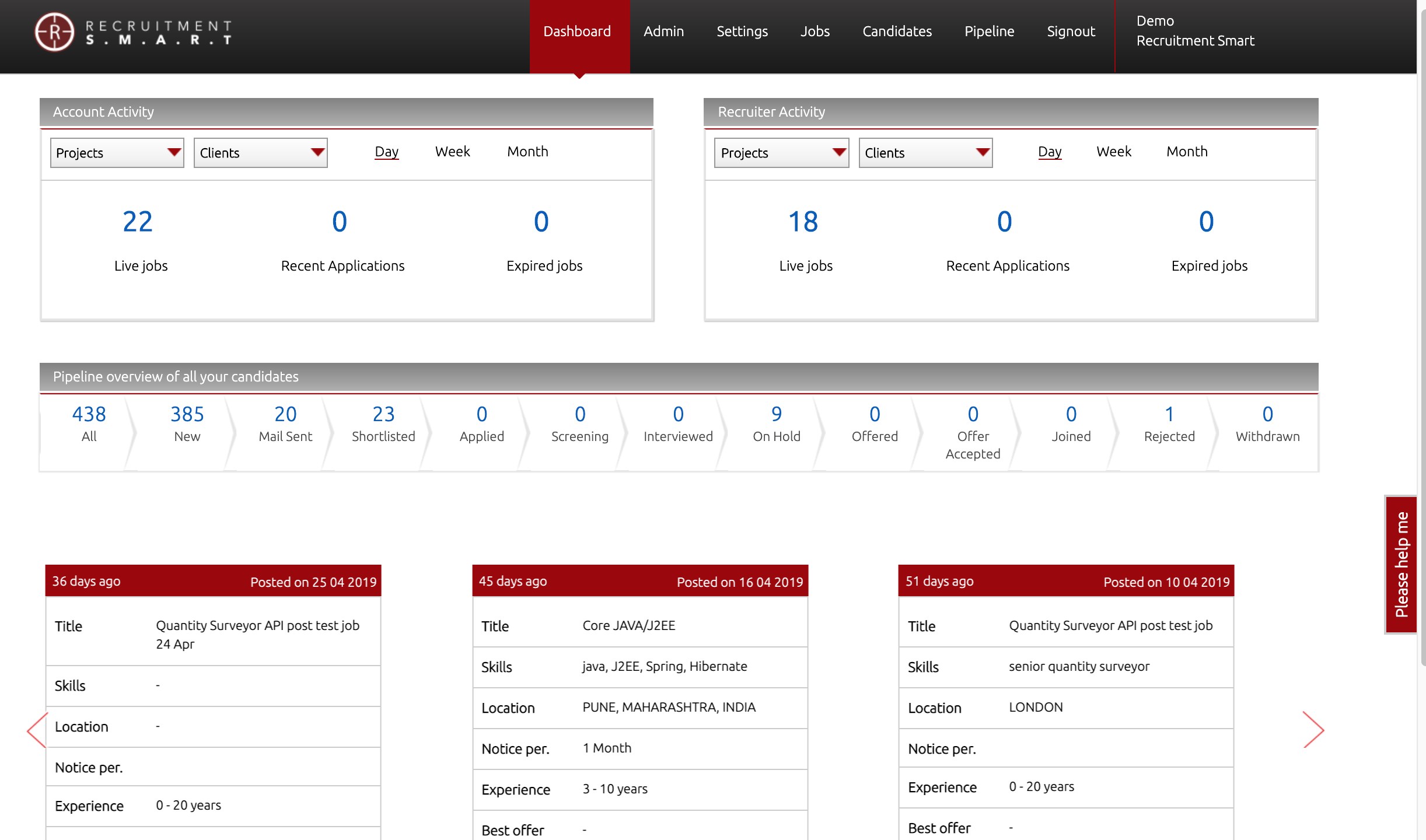1426x840 pixels.
Task: Click the Recruitment Smart logo
Action: 133,32
